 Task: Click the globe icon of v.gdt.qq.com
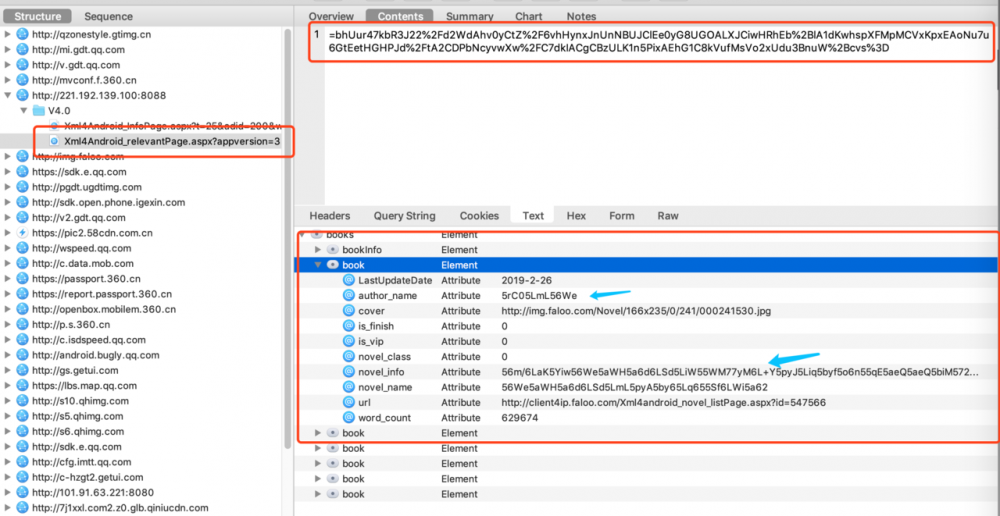tap(23, 65)
